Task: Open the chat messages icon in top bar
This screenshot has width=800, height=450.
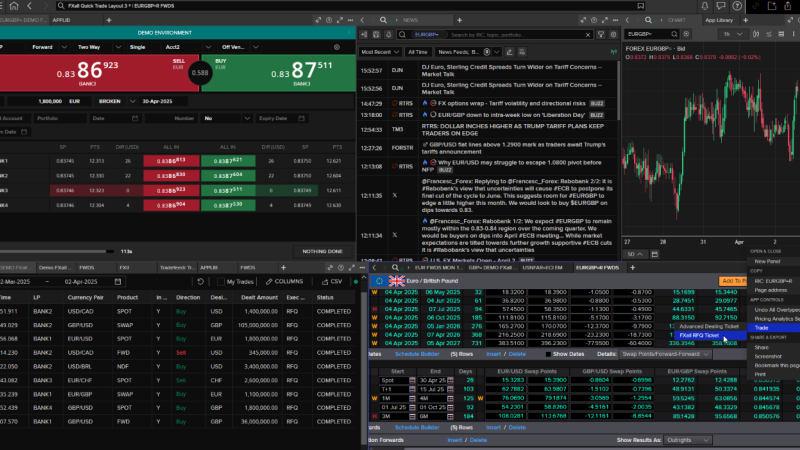Action: [720, 6]
